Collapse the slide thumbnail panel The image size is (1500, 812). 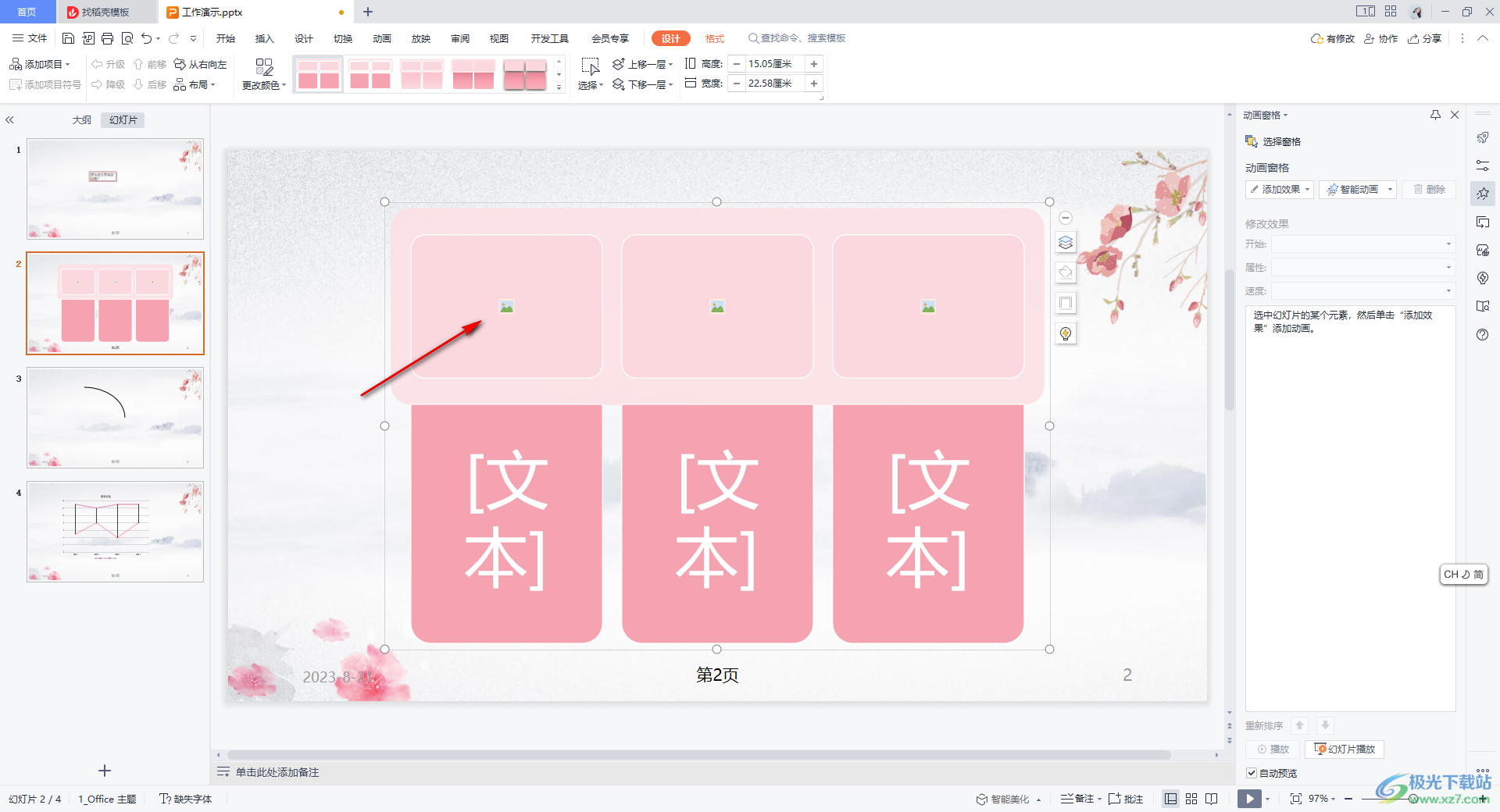pos(9,119)
